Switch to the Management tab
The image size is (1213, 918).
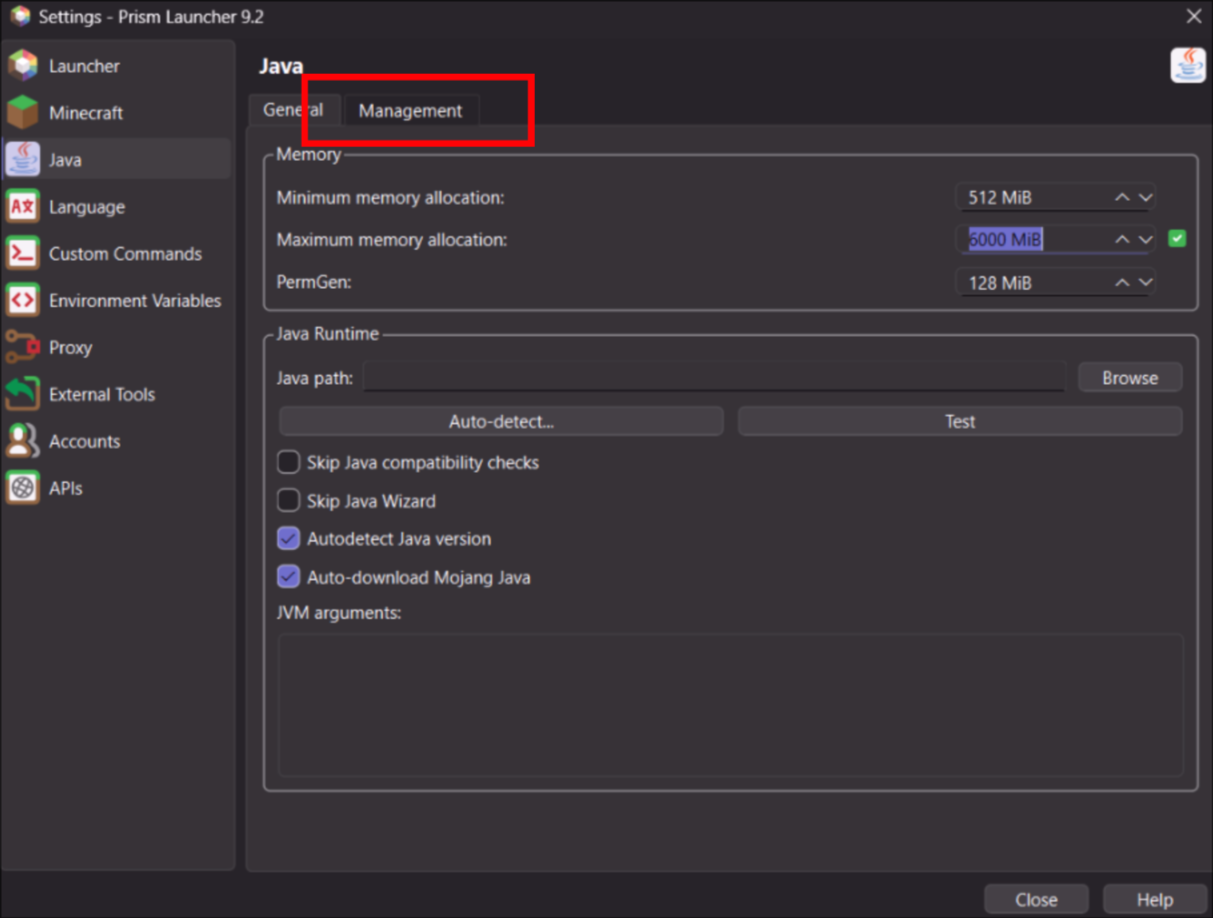[x=410, y=111]
